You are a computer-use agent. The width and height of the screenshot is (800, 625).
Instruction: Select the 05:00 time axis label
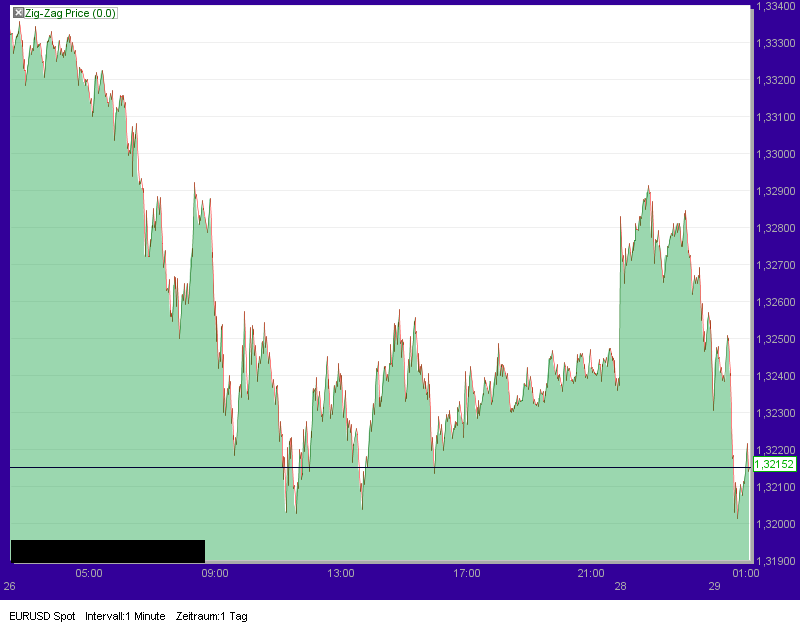pos(89,573)
